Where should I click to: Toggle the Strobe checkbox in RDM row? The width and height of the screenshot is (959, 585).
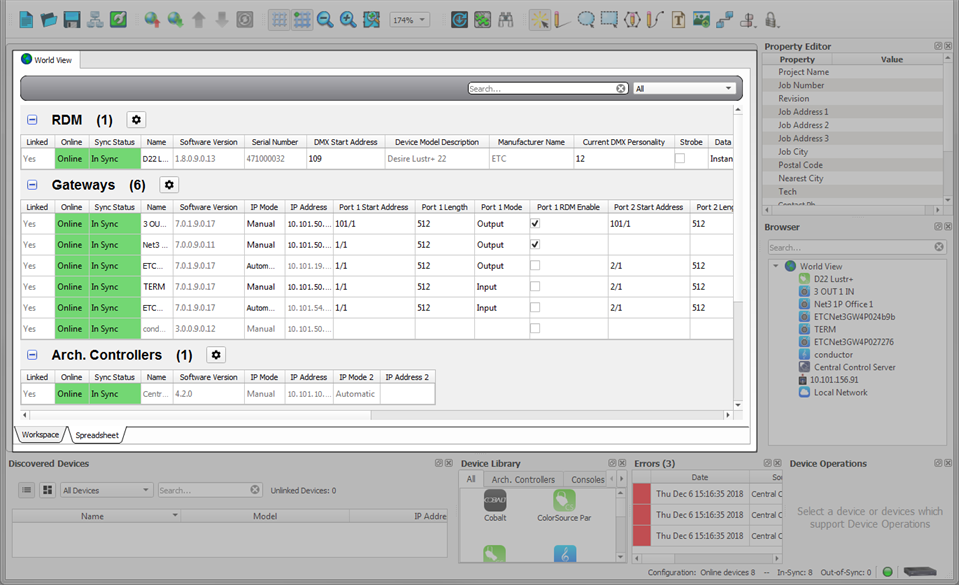(680, 158)
